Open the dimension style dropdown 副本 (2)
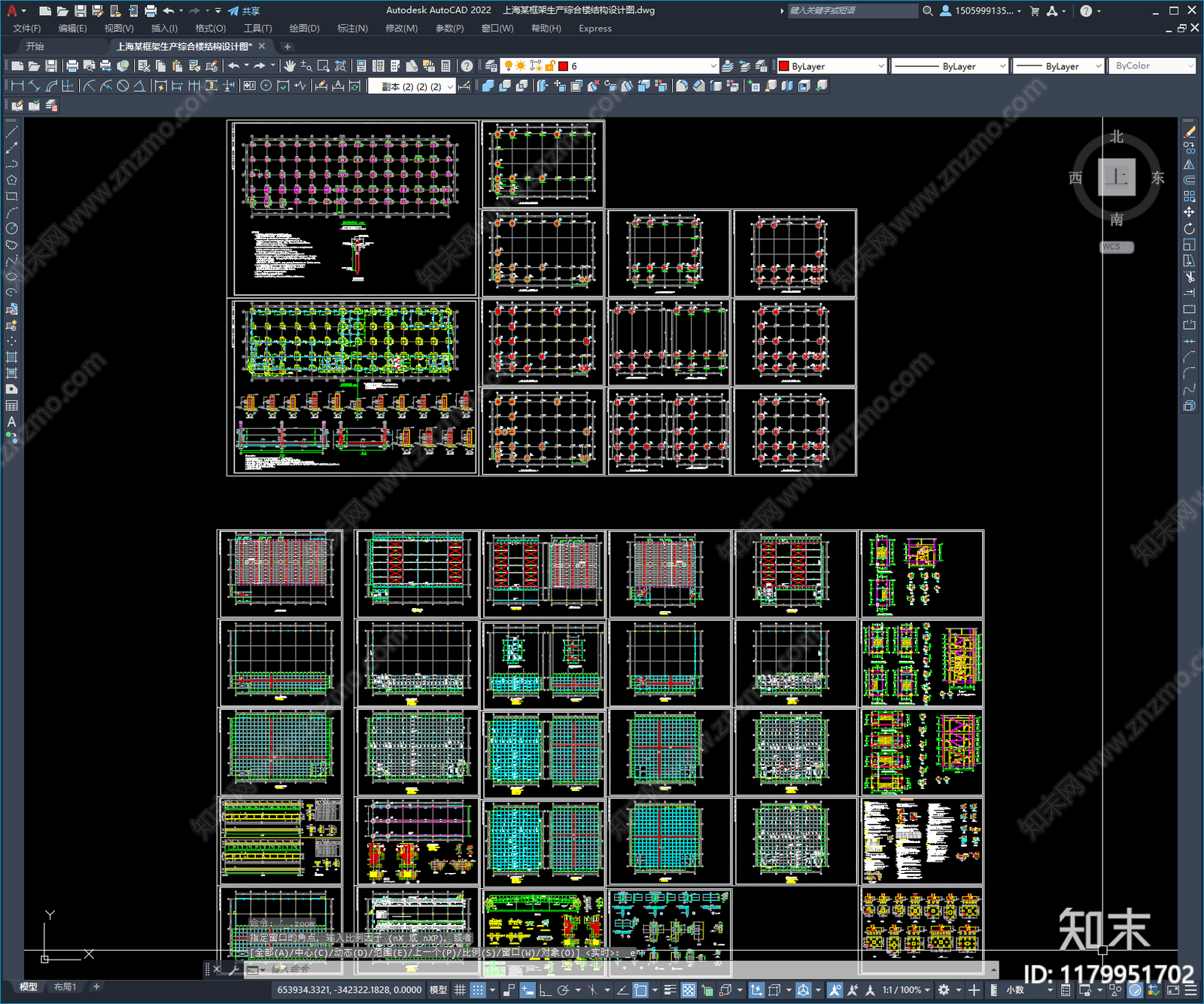Image resolution: width=1204 pixels, height=1004 pixels. click(451, 87)
